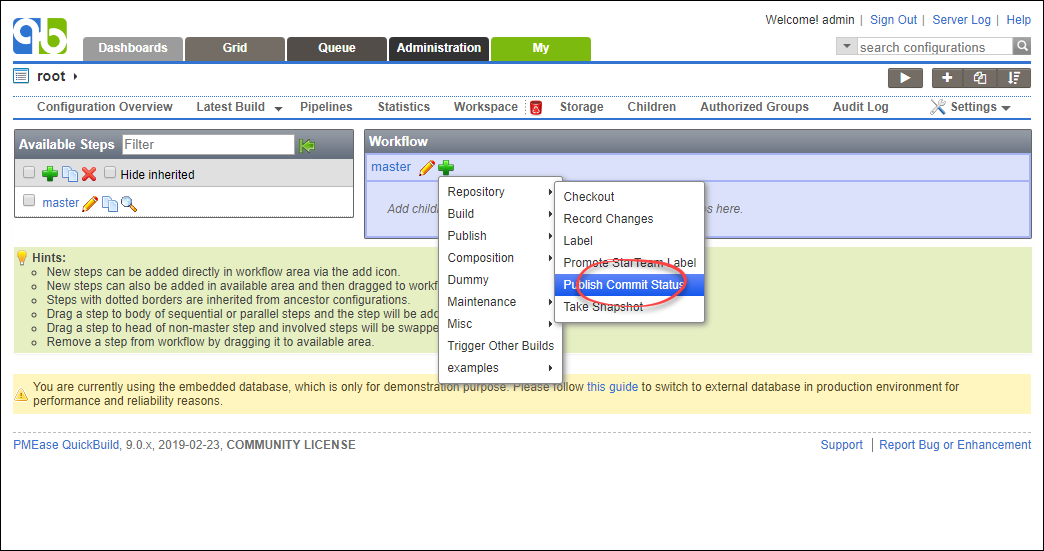Select Publish Commit Status menu item

[x=629, y=284]
